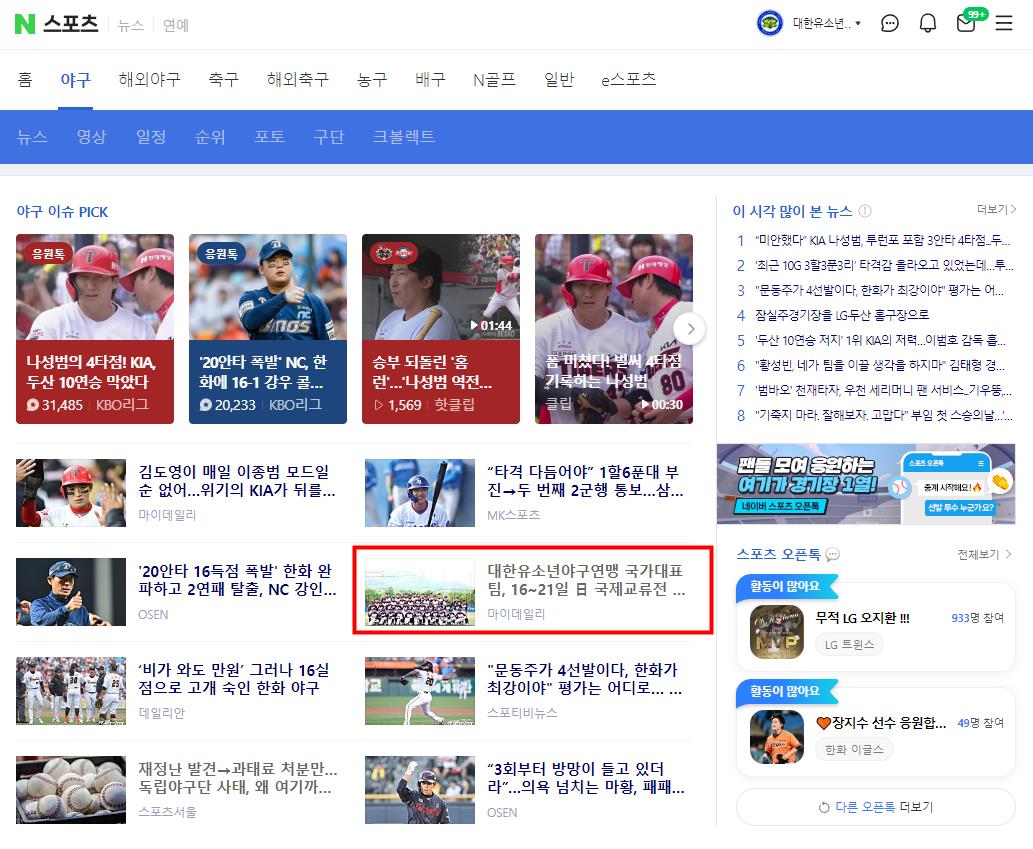Viewport: 1033px width, 849px height.
Task: Click the Naver N logo
Action: point(24,24)
